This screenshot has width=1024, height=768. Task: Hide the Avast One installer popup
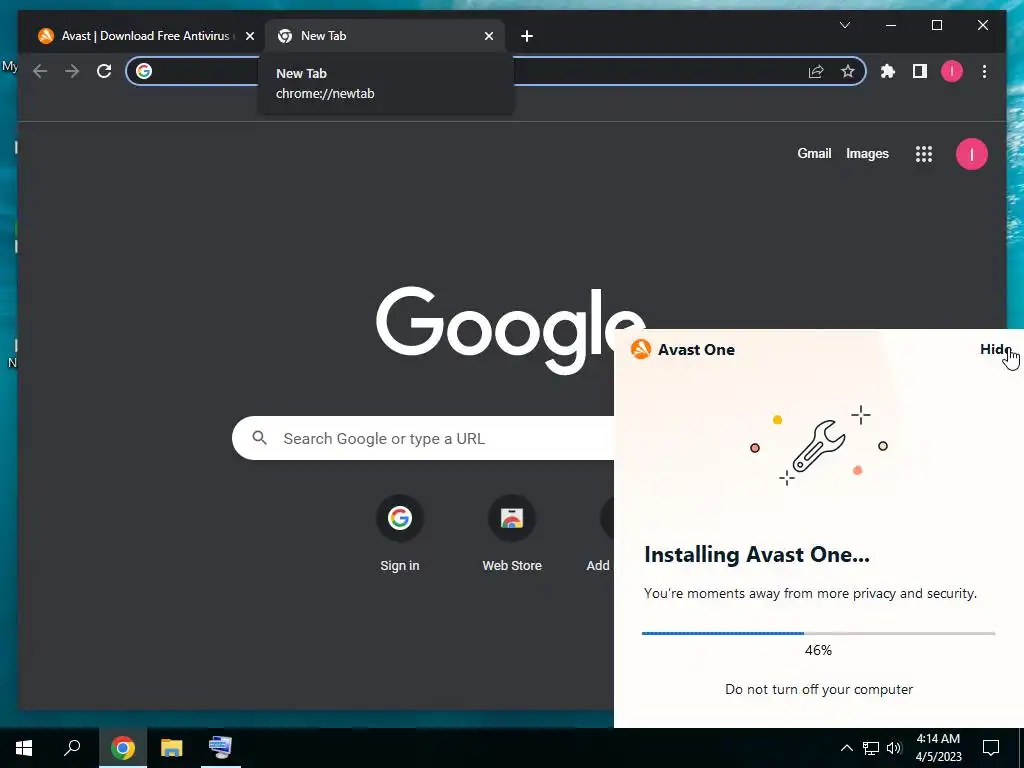(995, 349)
